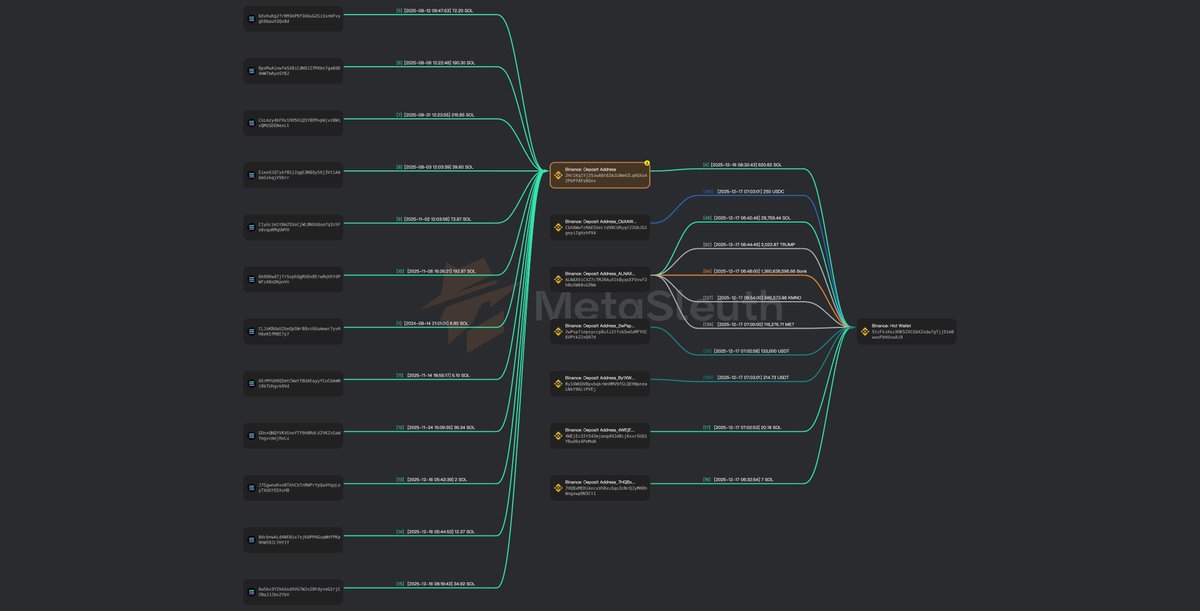Select address text of the 5.10 SOL sender
1200x611 pixels.
(299, 383)
